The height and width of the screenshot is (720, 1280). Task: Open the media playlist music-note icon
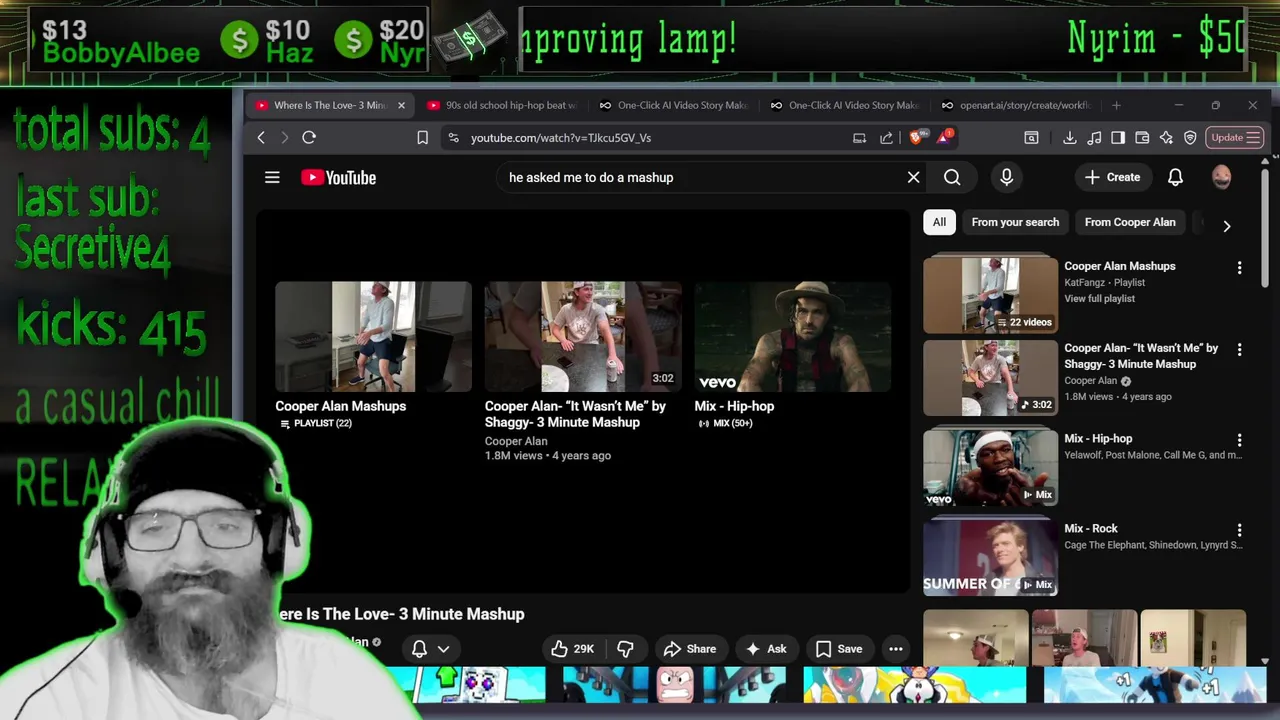1094,138
